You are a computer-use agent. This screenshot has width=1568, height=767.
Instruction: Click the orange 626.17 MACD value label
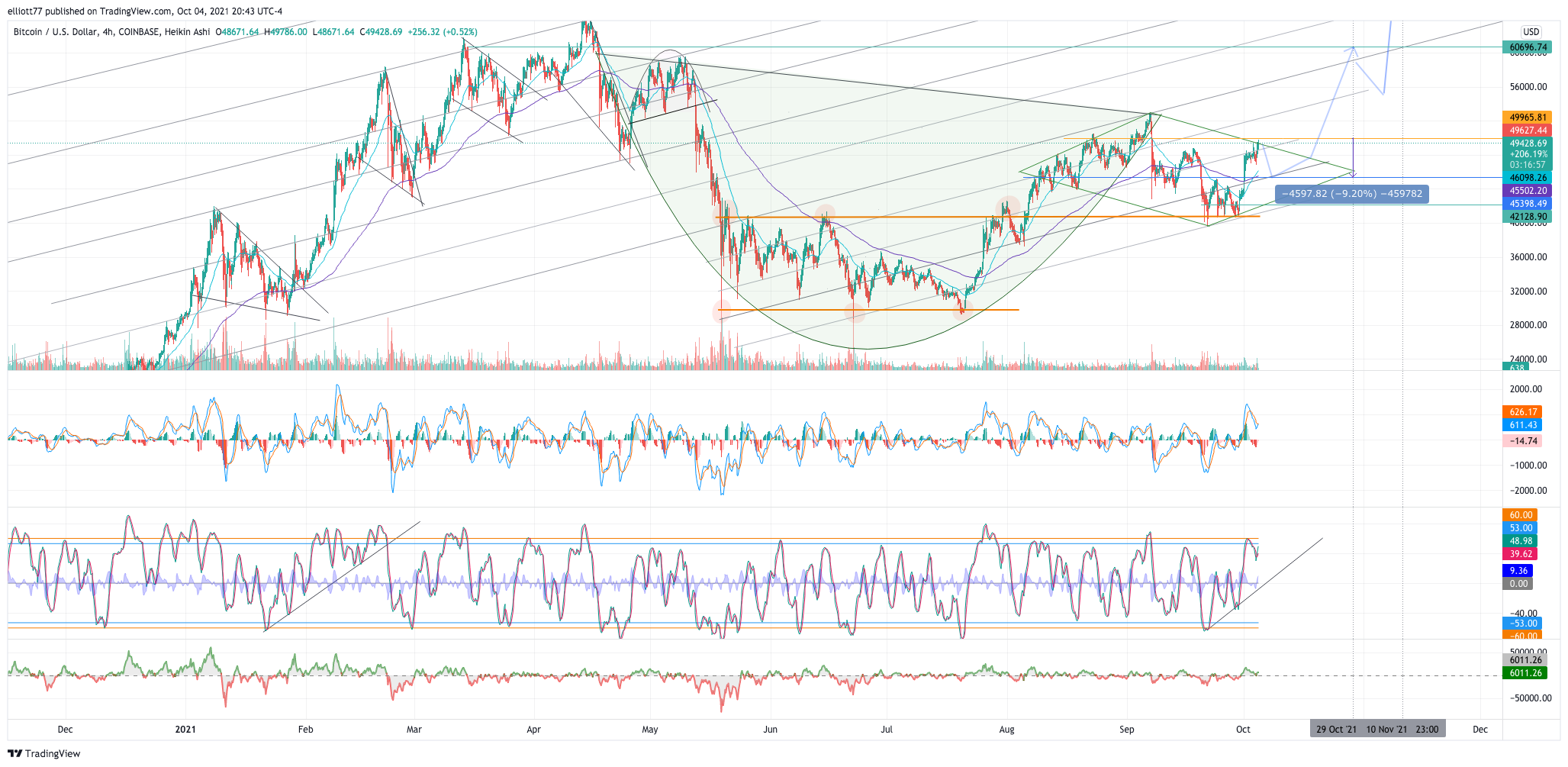pos(1523,412)
